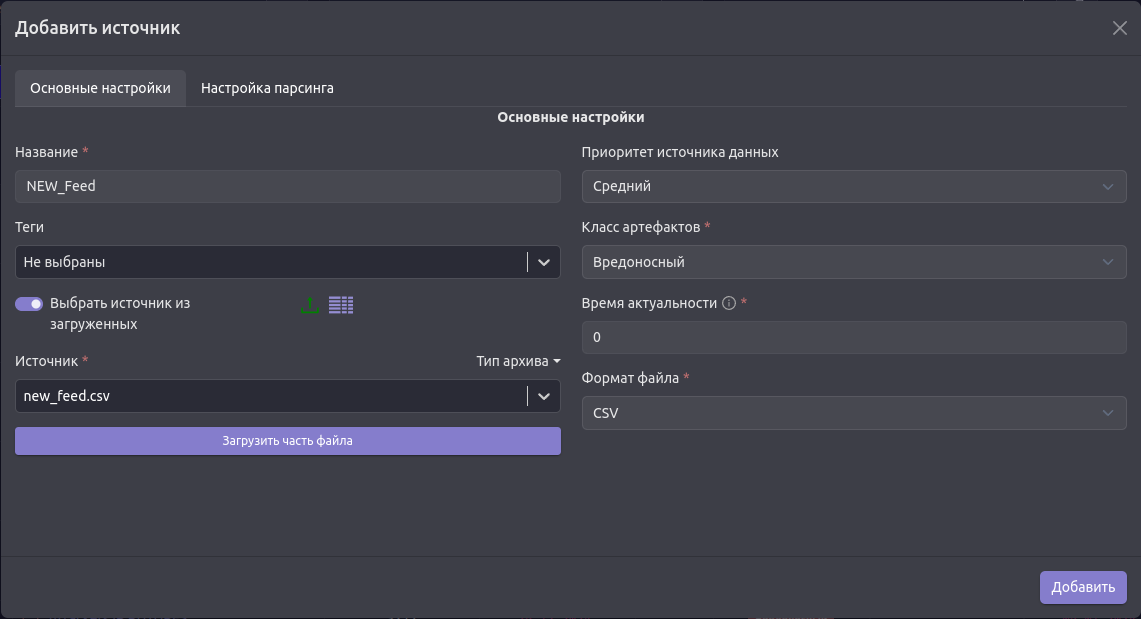Expand Приоритет источника данных select
1141x619 pixels.
click(x=853, y=186)
